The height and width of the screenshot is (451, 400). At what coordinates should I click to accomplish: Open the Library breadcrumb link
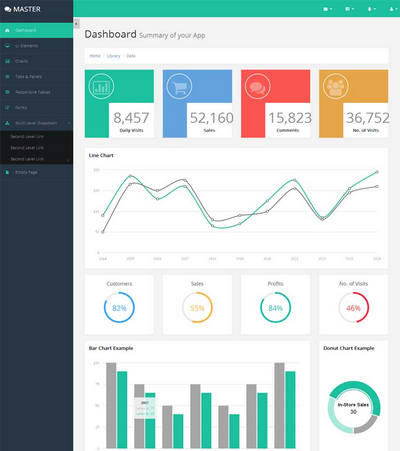click(113, 56)
